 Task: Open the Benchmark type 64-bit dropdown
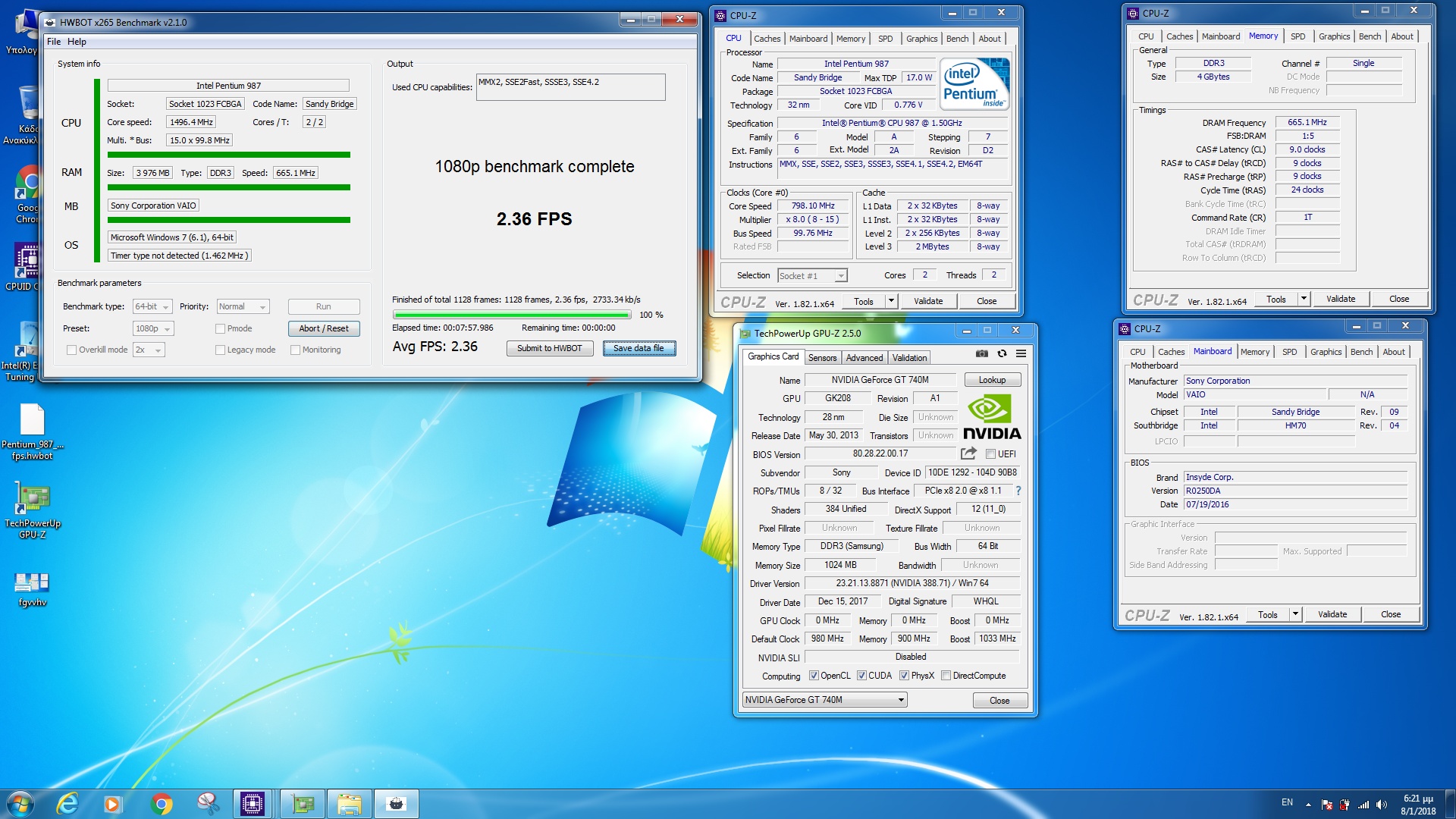152,306
